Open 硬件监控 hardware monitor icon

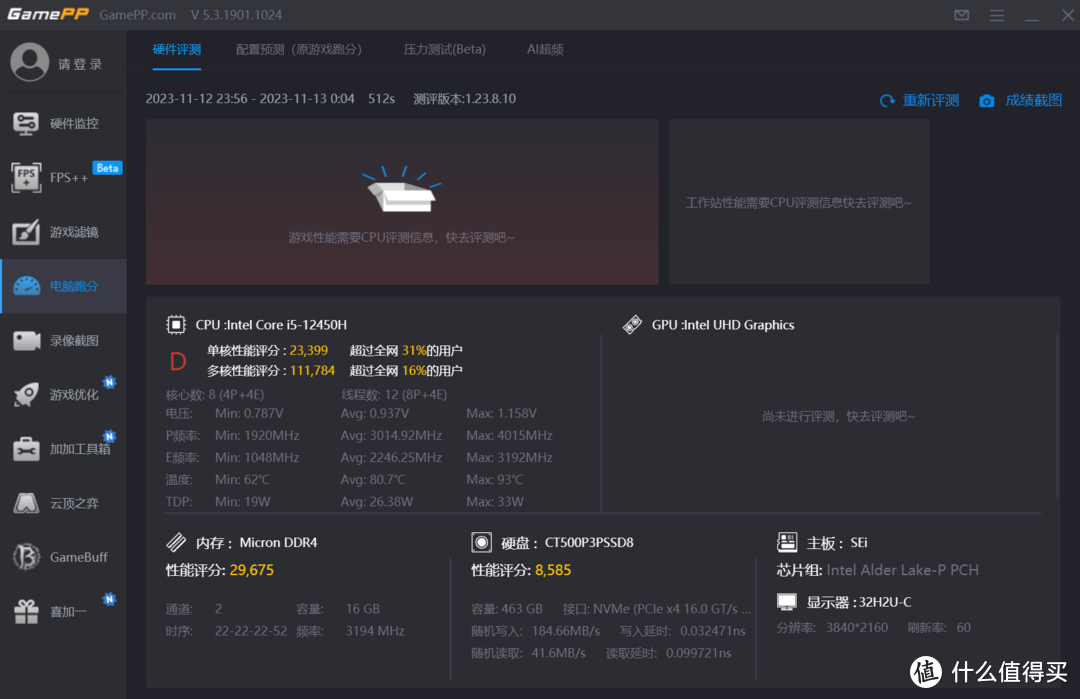click(x=26, y=123)
